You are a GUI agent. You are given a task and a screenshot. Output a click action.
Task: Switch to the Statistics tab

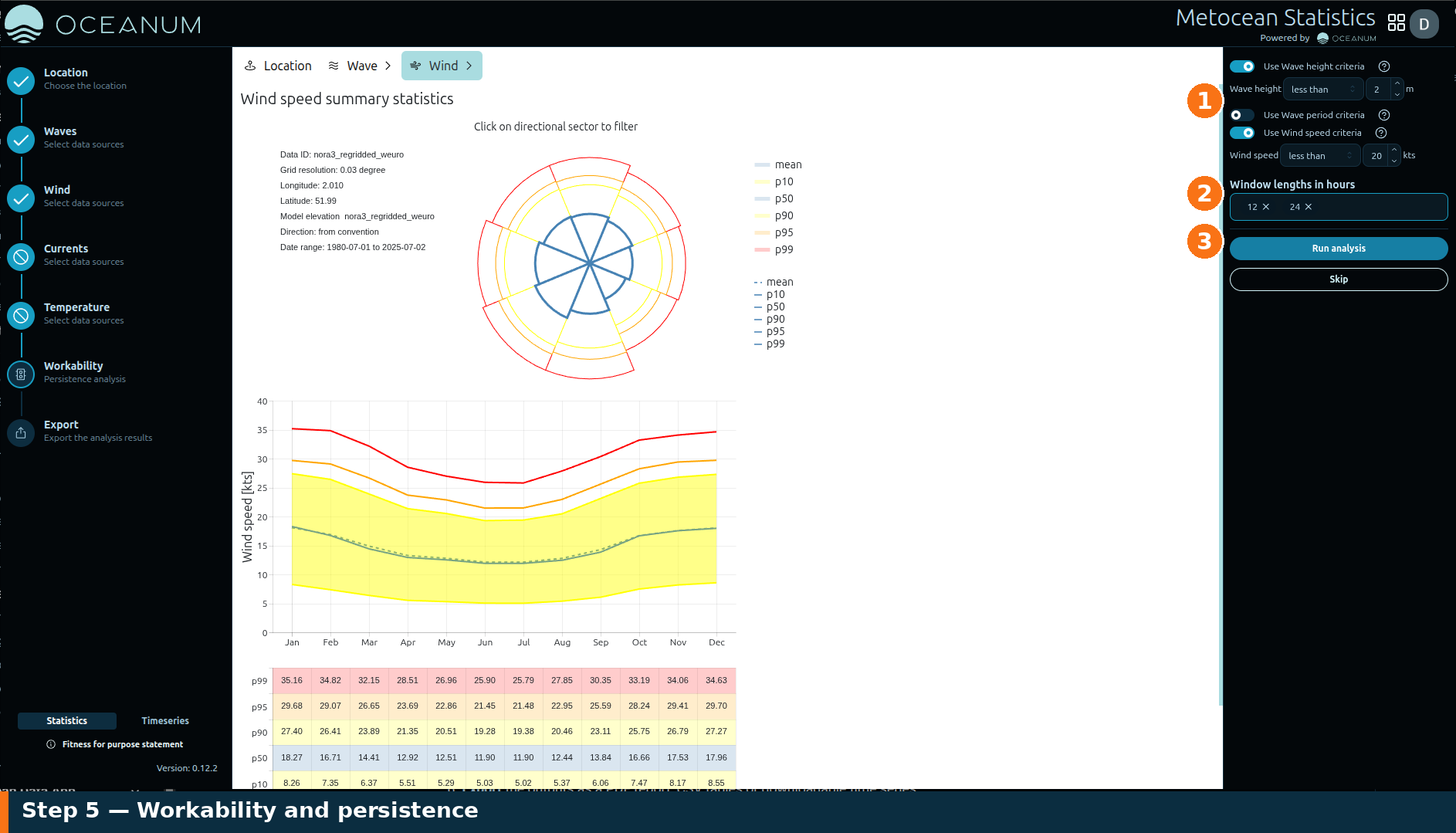pyautogui.click(x=67, y=721)
